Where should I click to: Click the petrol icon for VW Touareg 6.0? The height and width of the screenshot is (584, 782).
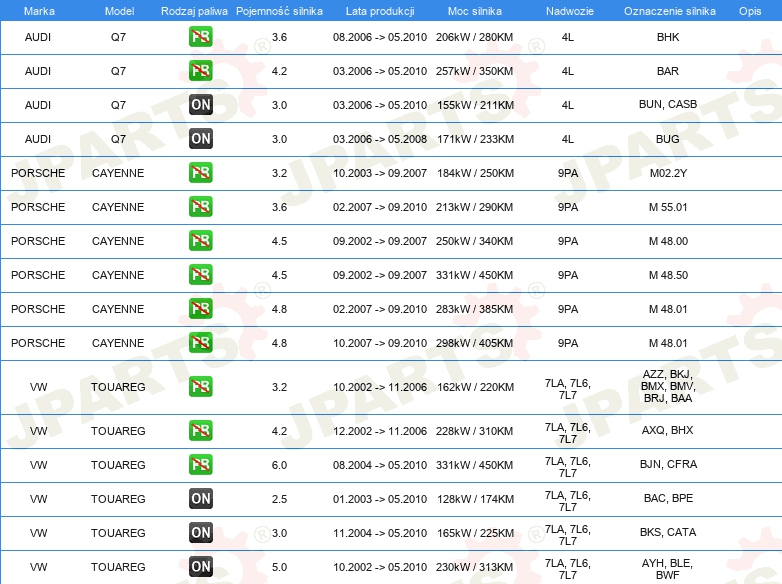(x=200, y=465)
